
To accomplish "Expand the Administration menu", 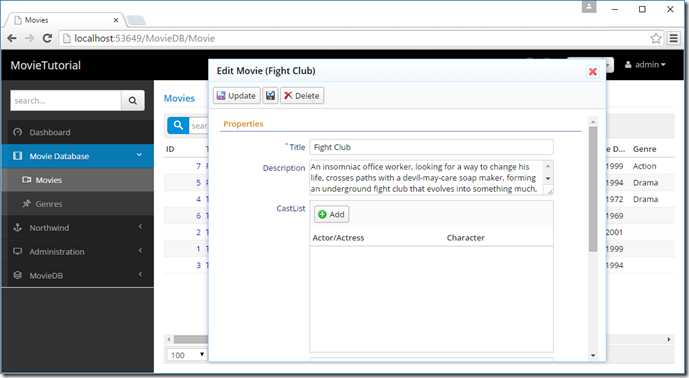I will [77, 251].
